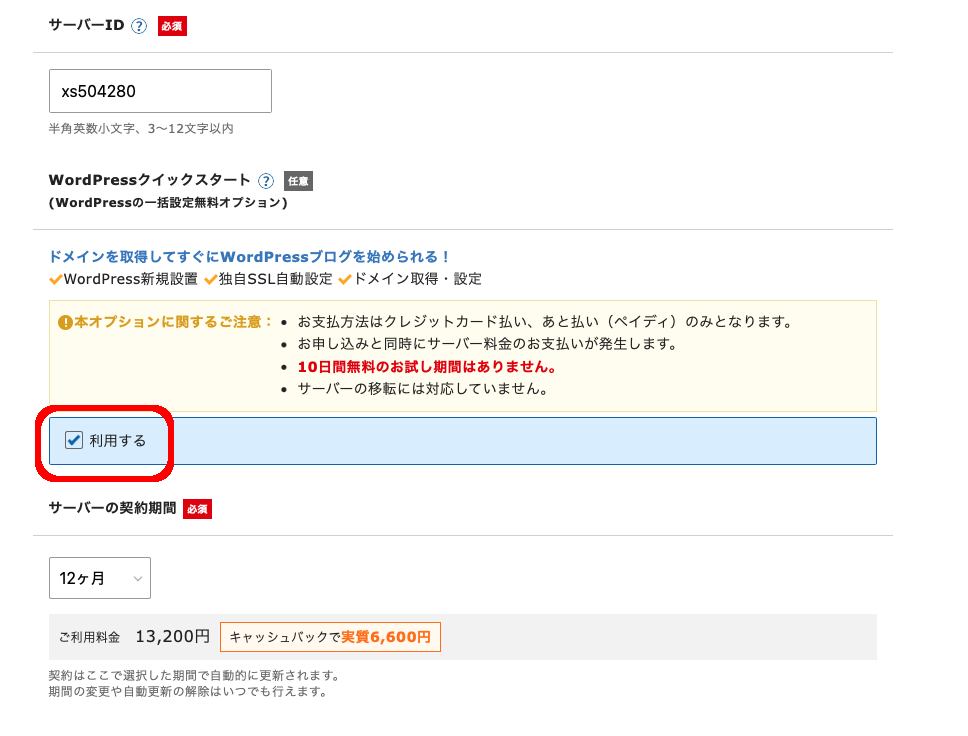
Task: Click the light blue bar right of 利用する
Action: point(520,441)
